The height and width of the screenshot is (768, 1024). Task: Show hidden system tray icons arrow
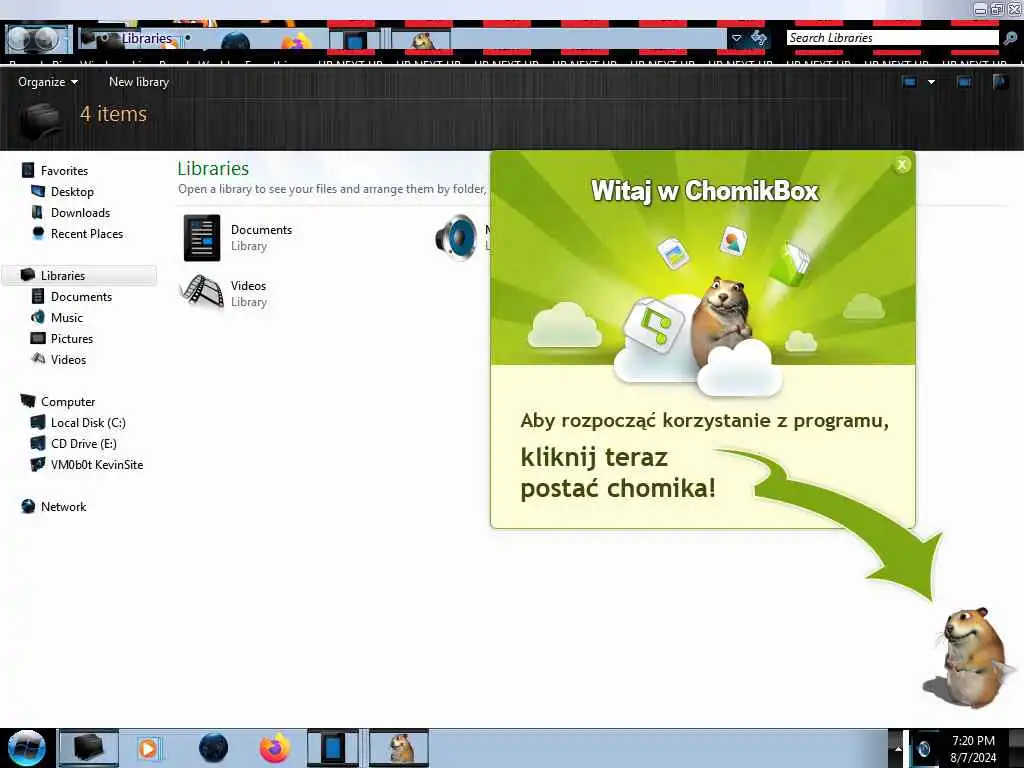point(898,748)
